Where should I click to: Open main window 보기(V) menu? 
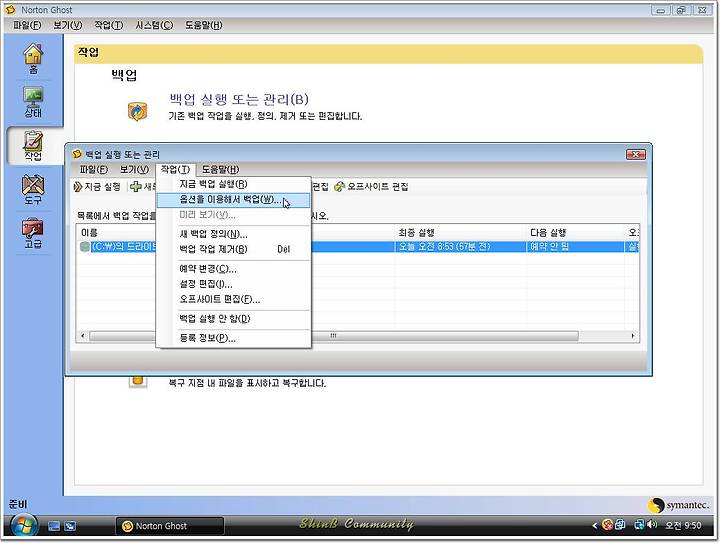point(68,25)
